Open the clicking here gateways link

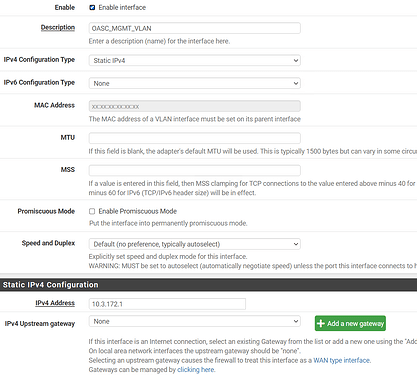point(196,370)
